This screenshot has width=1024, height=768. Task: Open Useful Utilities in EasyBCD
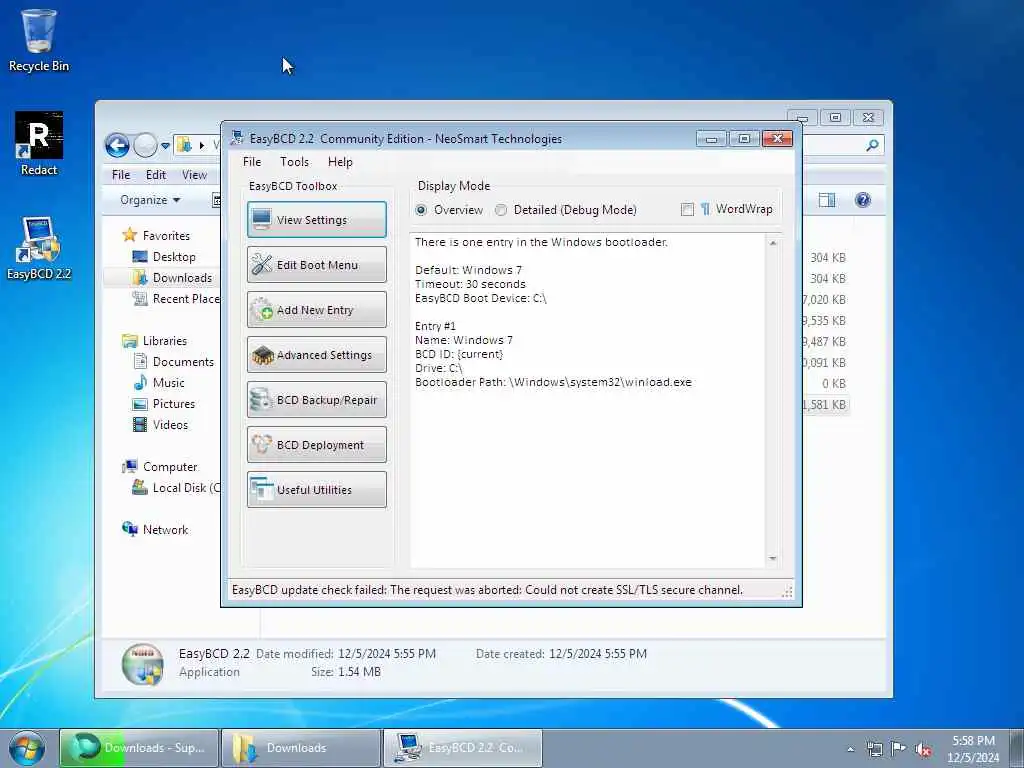pyautogui.click(x=317, y=490)
